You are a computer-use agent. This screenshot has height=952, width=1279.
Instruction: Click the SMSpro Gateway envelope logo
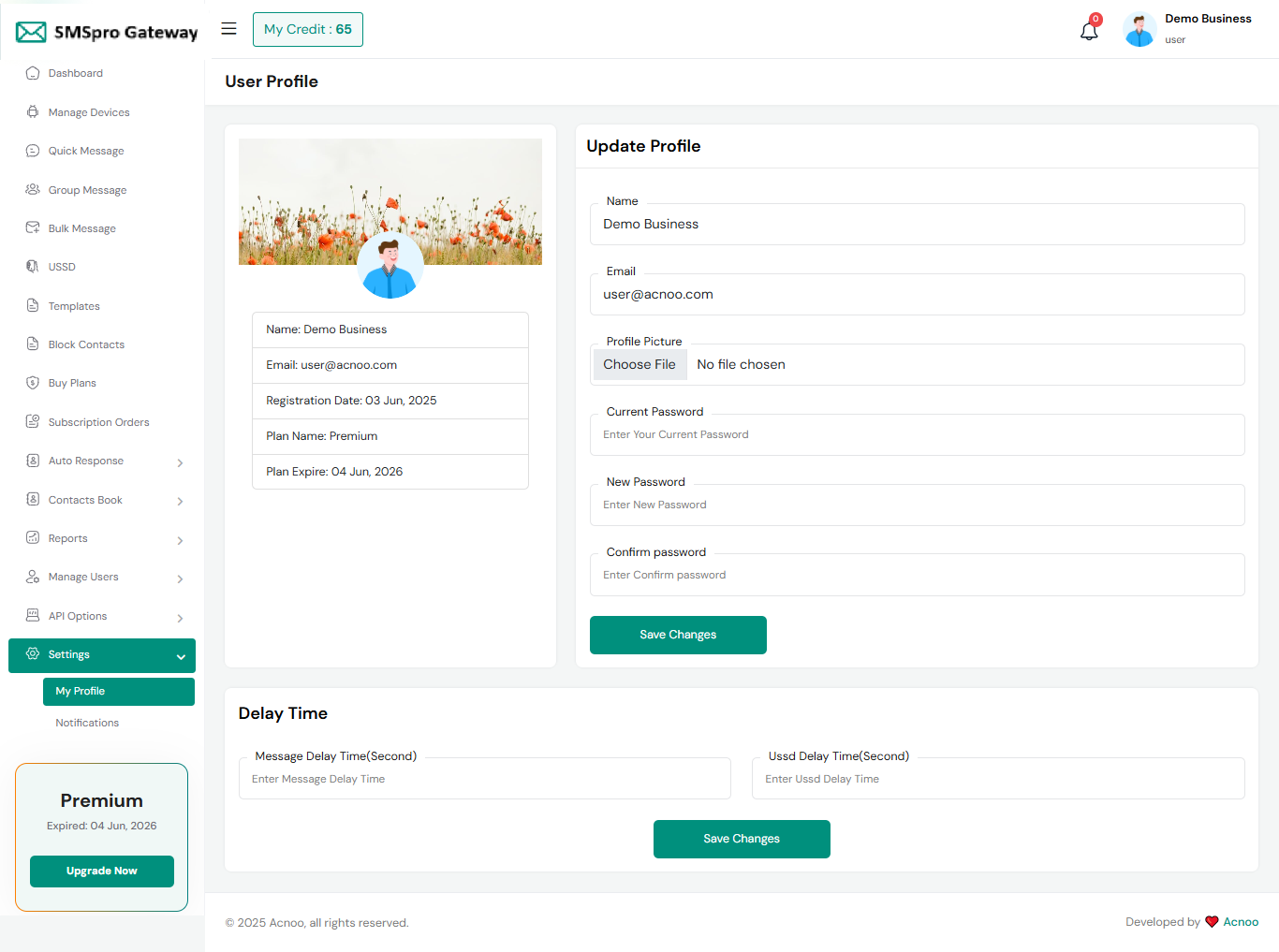click(x=31, y=33)
